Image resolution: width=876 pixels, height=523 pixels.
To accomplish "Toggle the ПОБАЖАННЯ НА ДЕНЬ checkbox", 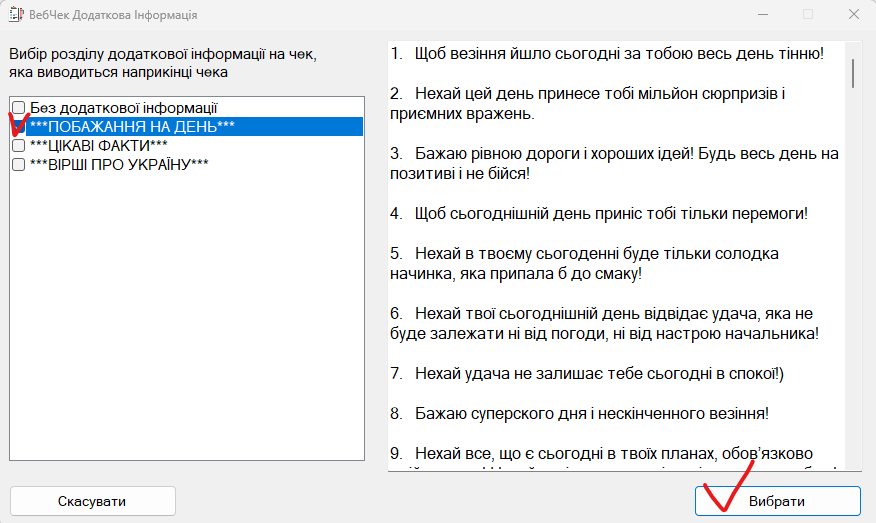I will pyautogui.click(x=18, y=126).
